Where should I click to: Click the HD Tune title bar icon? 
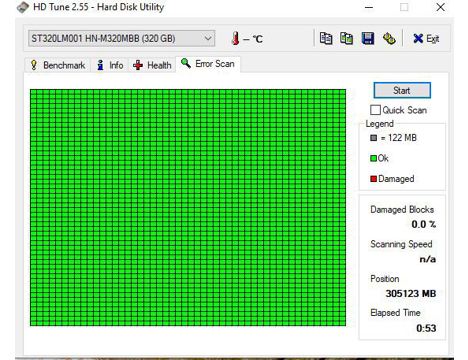point(23,7)
